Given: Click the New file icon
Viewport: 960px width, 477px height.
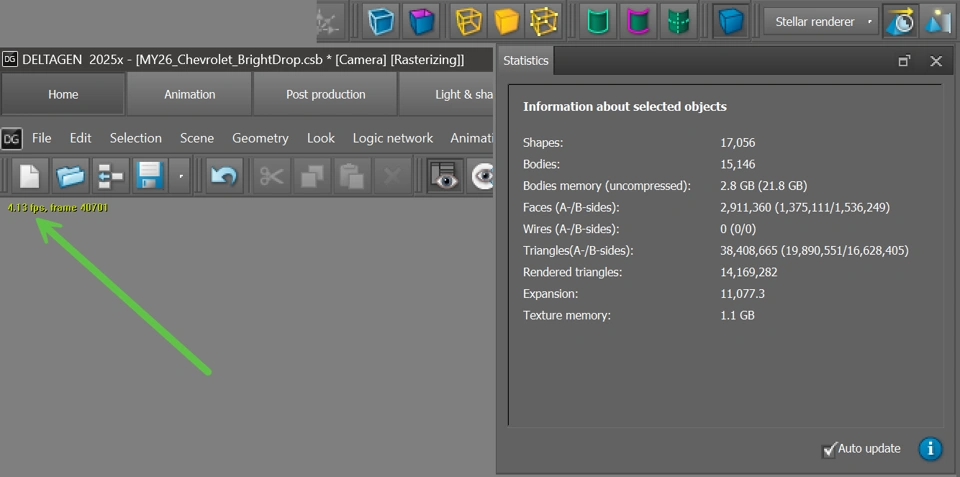Looking at the screenshot, I should (x=28, y=176).
